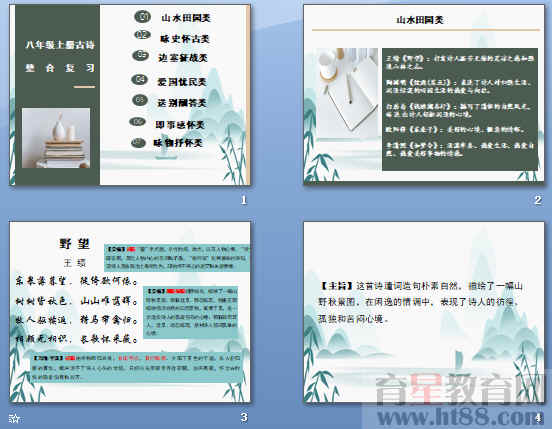Click the 山水田园类 title on slide 2
Image resolution: width=552 pixels, height=429 pixels.
tap(420, 20)
